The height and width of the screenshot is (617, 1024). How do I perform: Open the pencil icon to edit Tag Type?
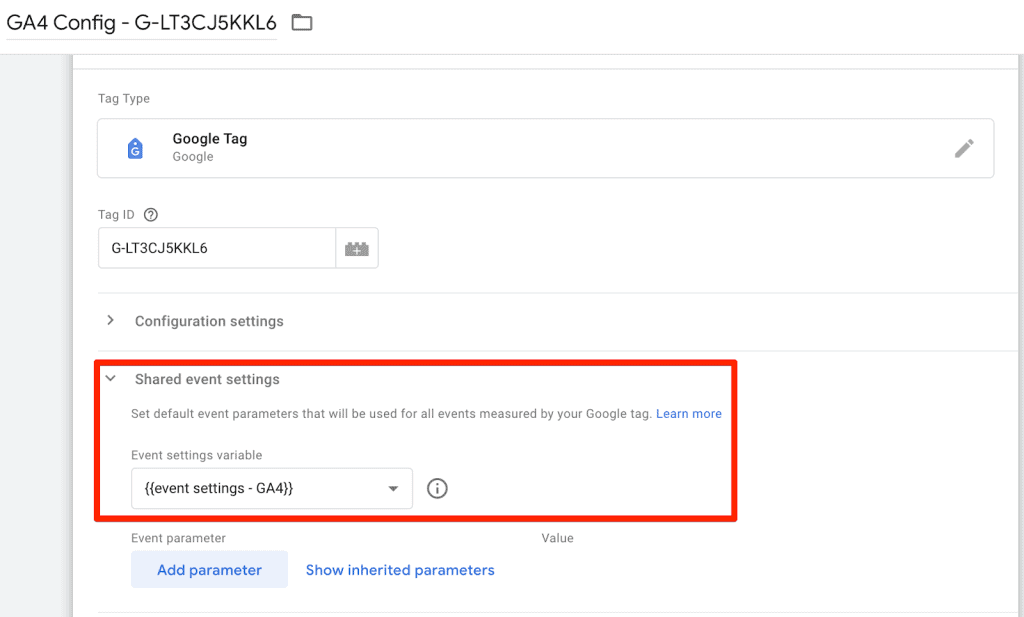[964, 148]
